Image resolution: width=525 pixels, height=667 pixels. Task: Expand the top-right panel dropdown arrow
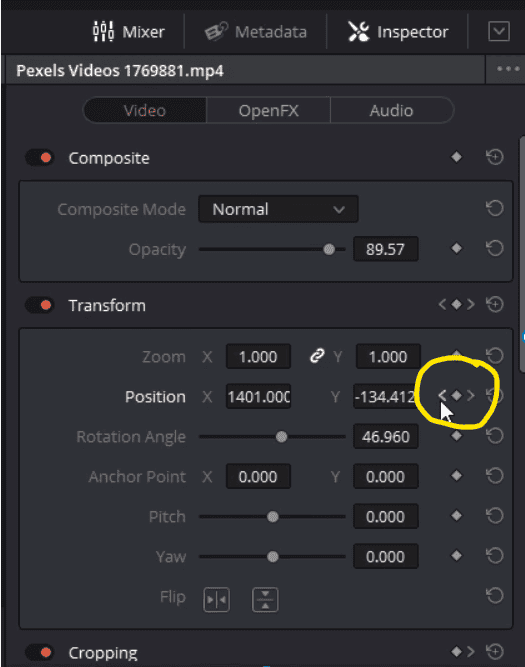[x=499, y=31]
